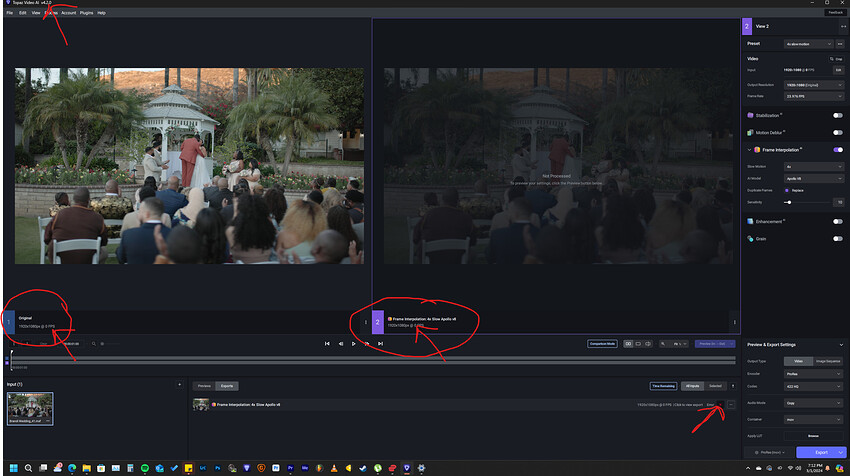Viewport: 850px width, 476px height.
Task: Step back one frame
Action: coord(340,344)
